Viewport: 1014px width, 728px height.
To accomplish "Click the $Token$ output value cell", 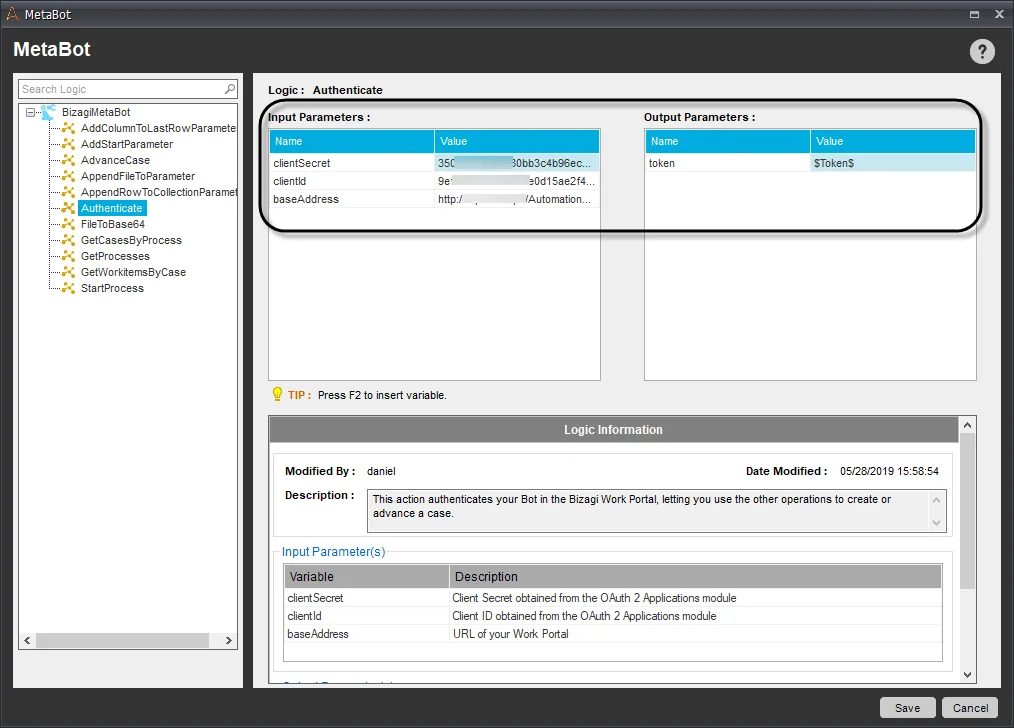I will tap(892, 163).
